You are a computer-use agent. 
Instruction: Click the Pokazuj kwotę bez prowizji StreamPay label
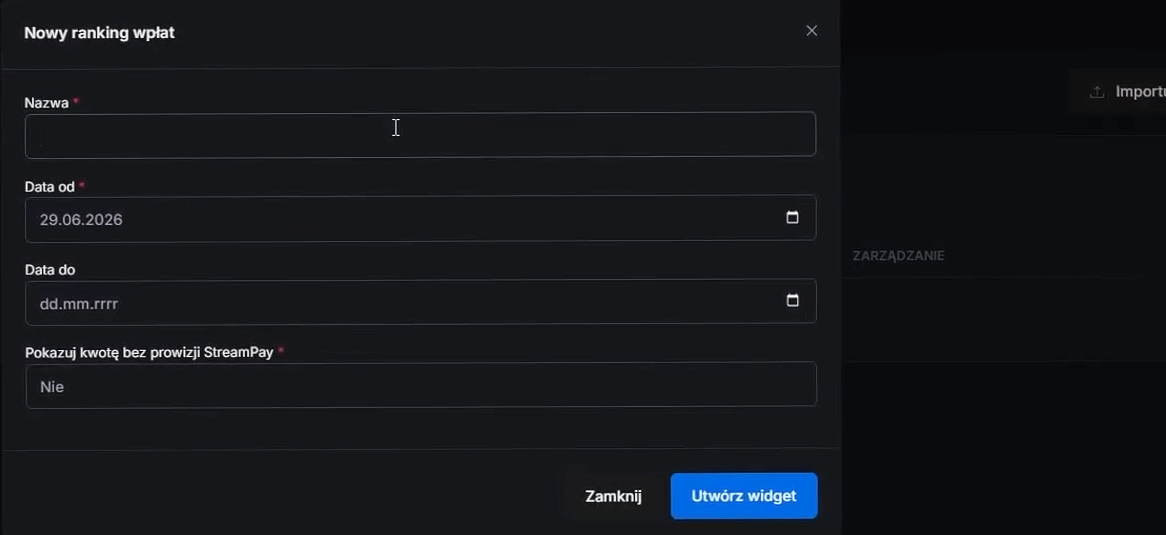coord(149,353)
